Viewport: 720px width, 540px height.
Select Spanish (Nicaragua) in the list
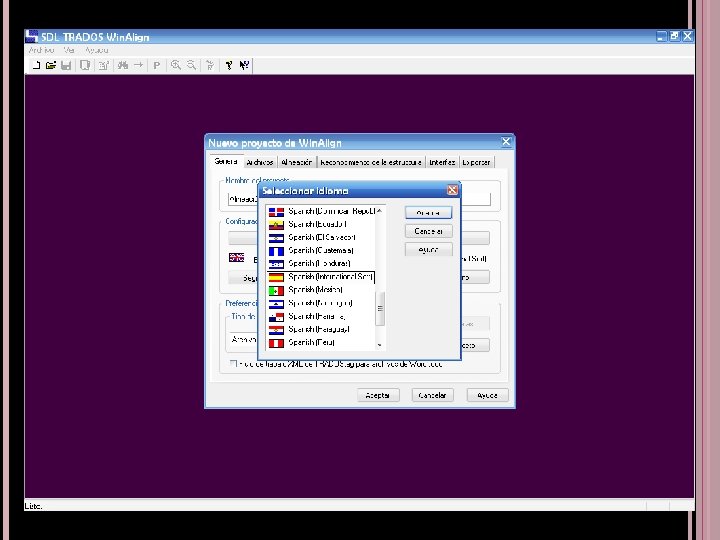321,303
